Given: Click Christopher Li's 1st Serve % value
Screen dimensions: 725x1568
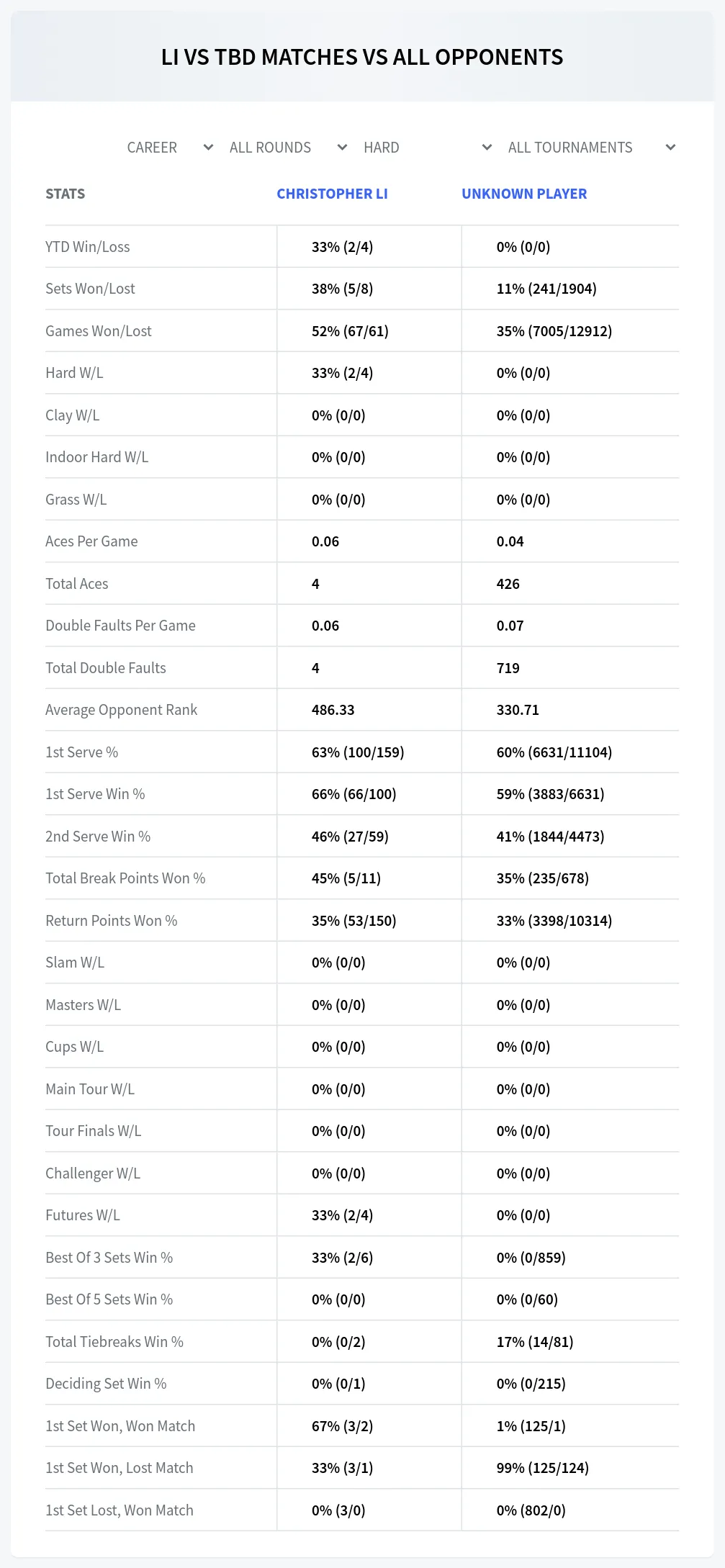Looking at the screenshot, I should (358, 752).
